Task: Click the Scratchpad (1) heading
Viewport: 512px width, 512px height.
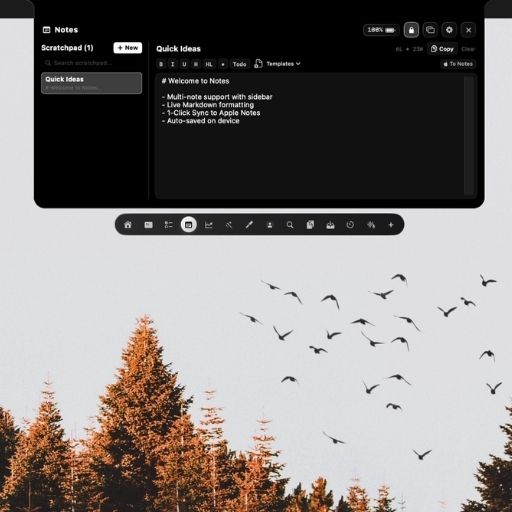Action: tap(67, 48)
